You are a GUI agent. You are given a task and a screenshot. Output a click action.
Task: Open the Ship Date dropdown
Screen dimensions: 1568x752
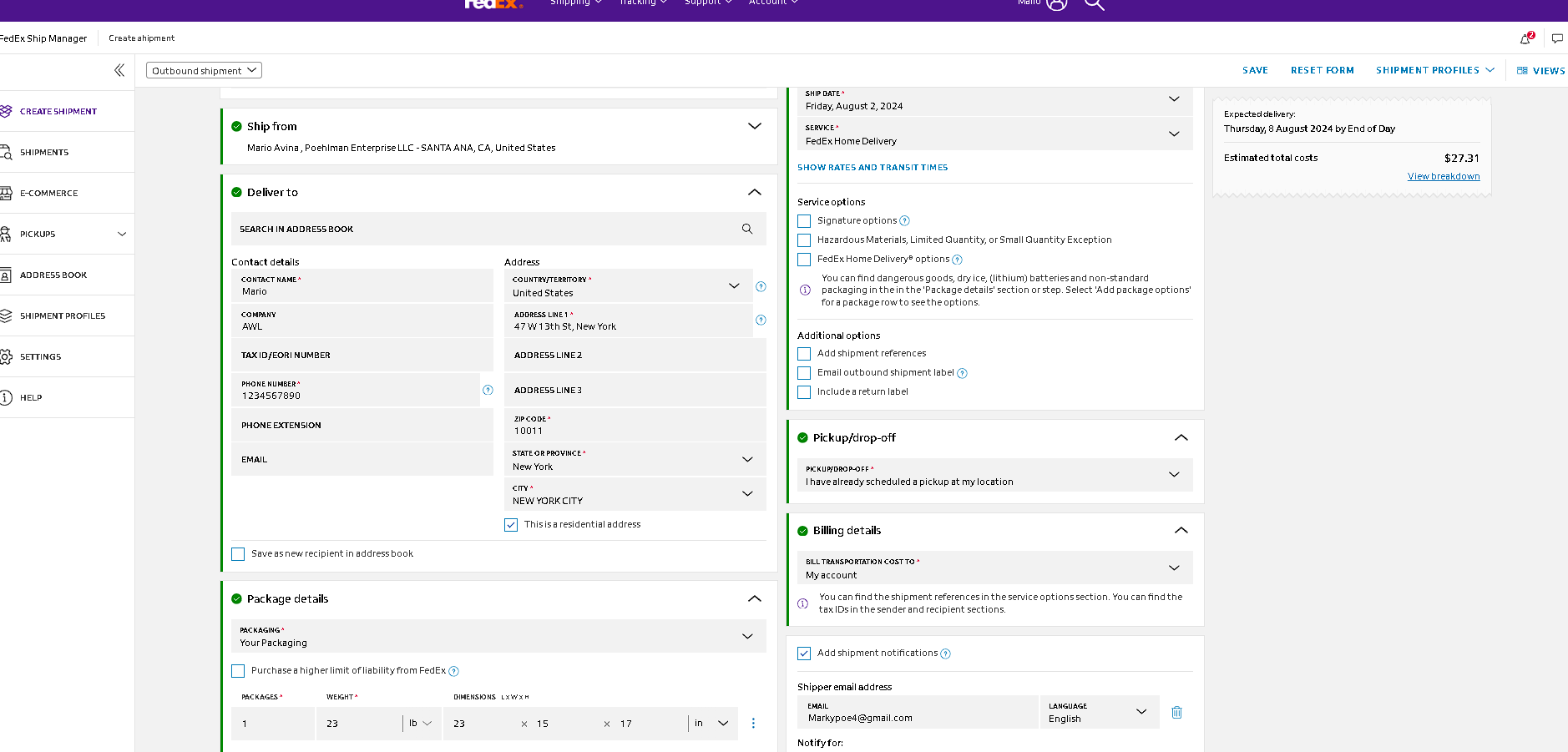point(994,100)
